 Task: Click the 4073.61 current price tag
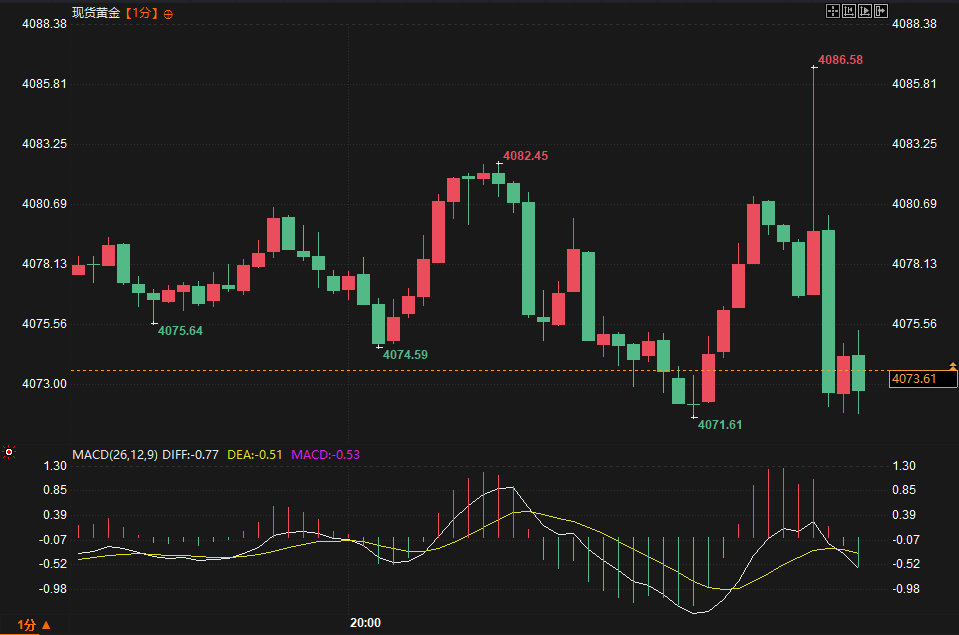click(923, 379)
